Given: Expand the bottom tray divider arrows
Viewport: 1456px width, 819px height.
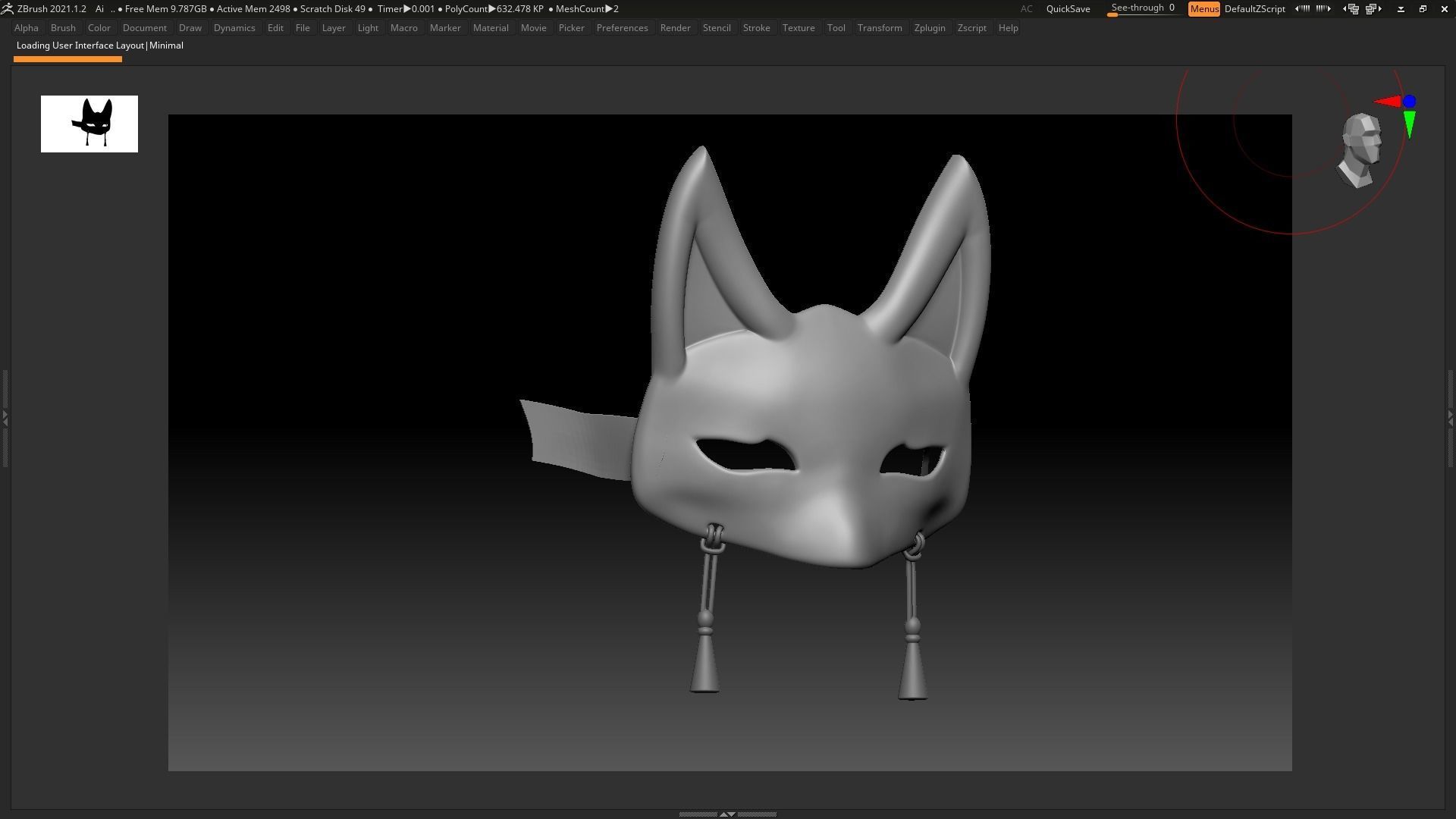Looking at the screenshot, I should tap(726, 814).
